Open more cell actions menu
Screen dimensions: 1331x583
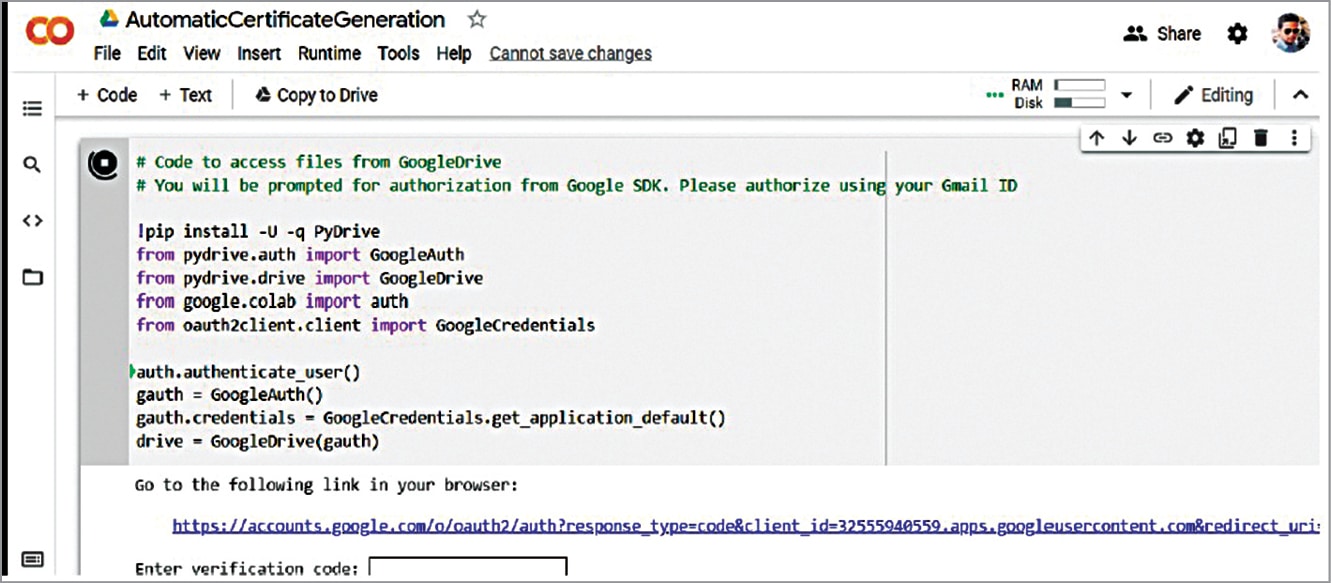[1294, 139]
